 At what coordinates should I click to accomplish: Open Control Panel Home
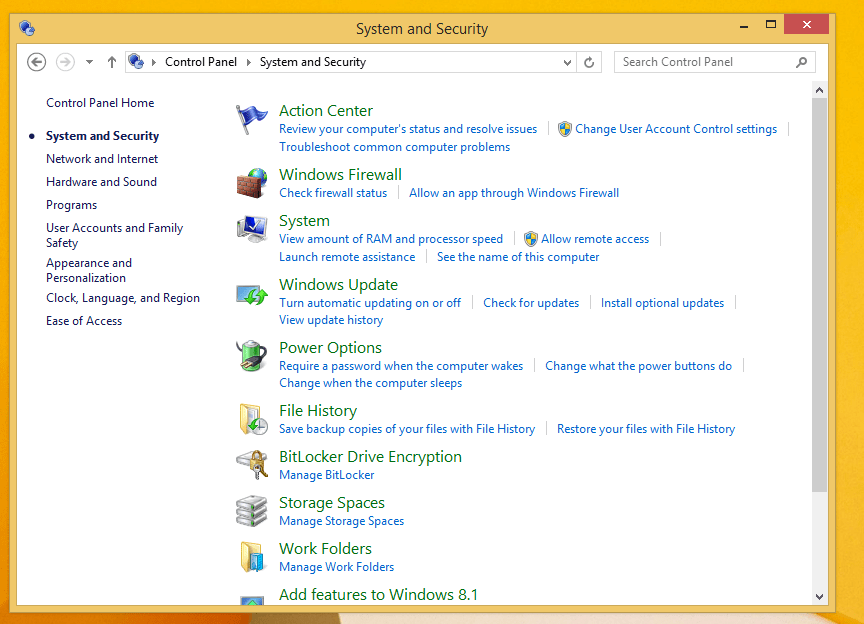[100, 103]
